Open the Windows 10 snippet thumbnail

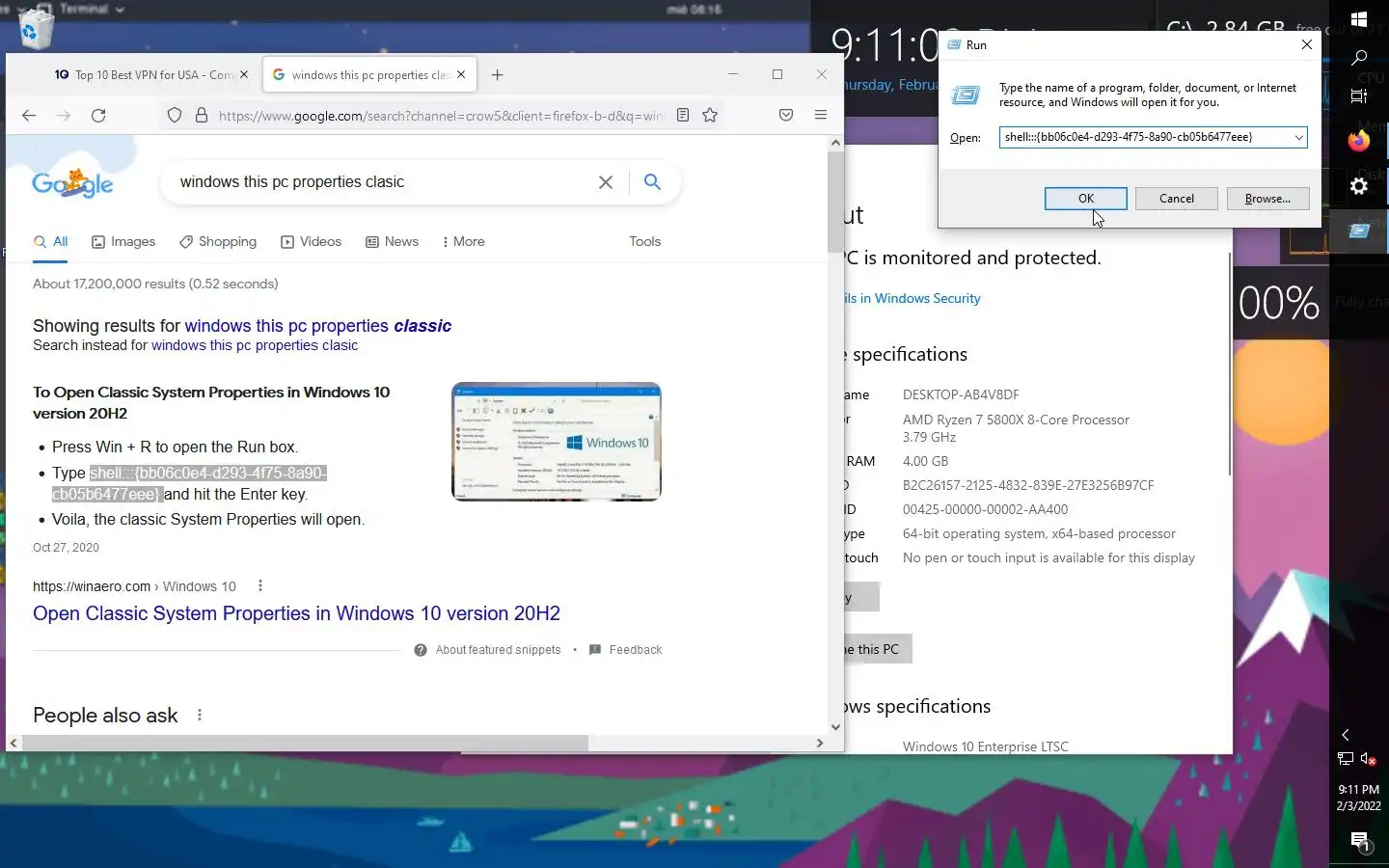tap(557, 442)
